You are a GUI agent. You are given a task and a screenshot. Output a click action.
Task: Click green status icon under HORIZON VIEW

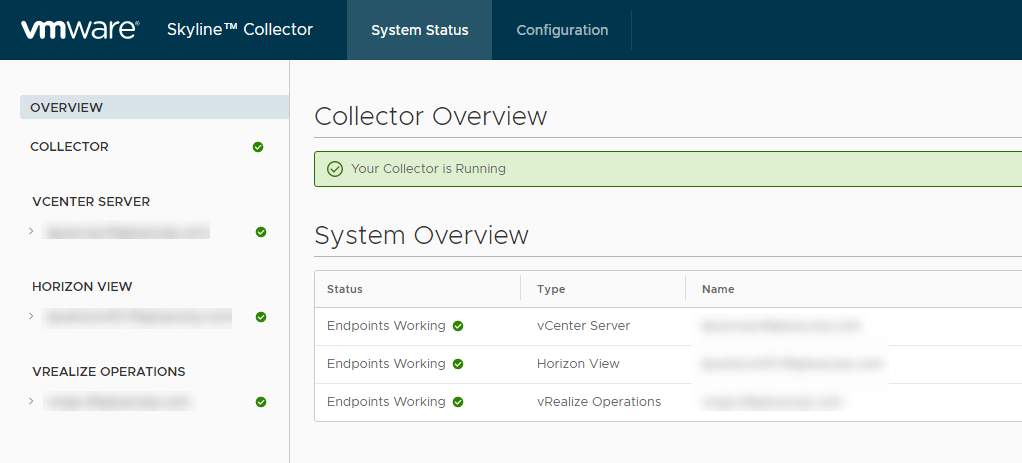coord(261,317)
